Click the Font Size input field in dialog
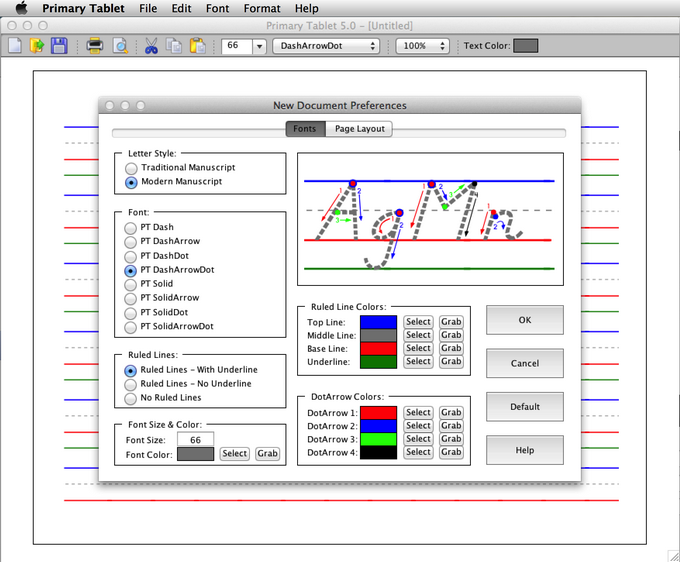 (x=196, y=440)
